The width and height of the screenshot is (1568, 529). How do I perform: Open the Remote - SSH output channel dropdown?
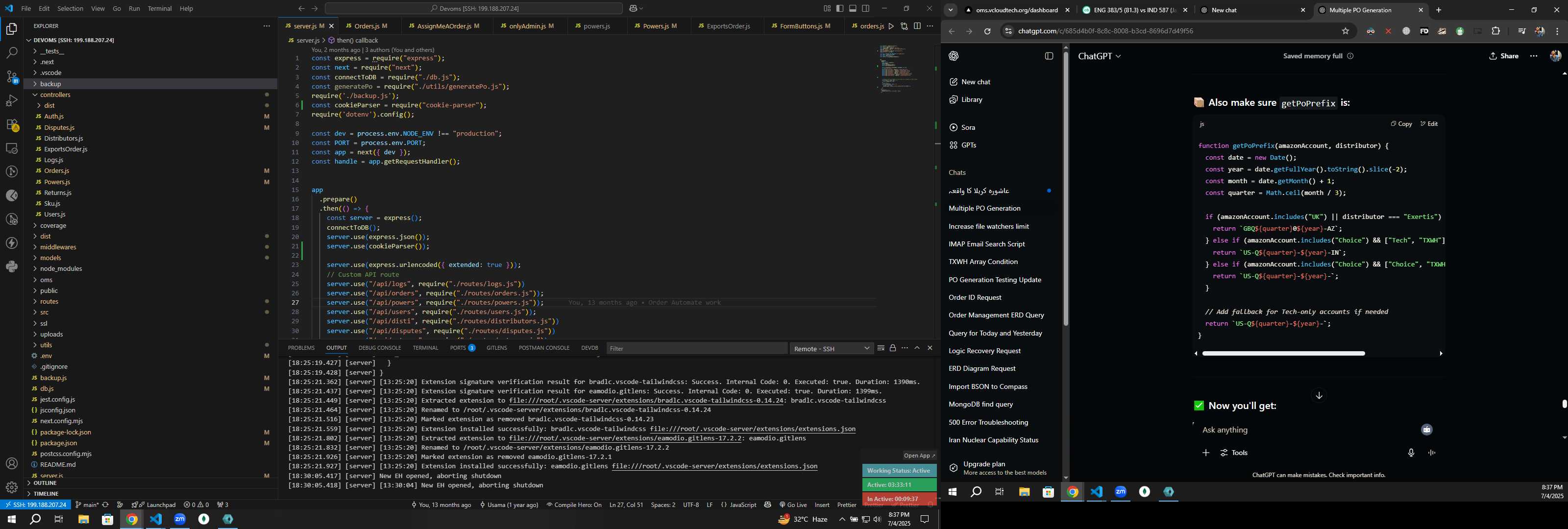pyautogui.click(x=832, y=348)
